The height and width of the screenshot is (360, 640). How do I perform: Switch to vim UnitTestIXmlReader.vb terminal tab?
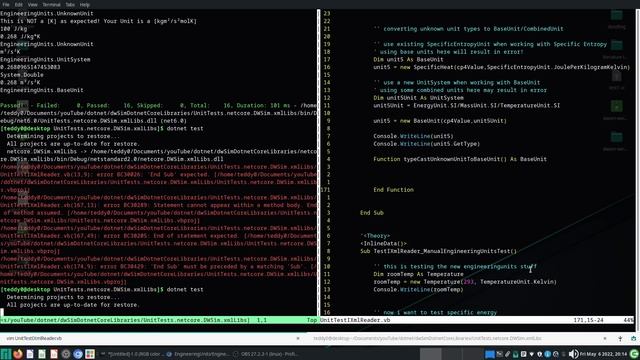tap(153, 338)
